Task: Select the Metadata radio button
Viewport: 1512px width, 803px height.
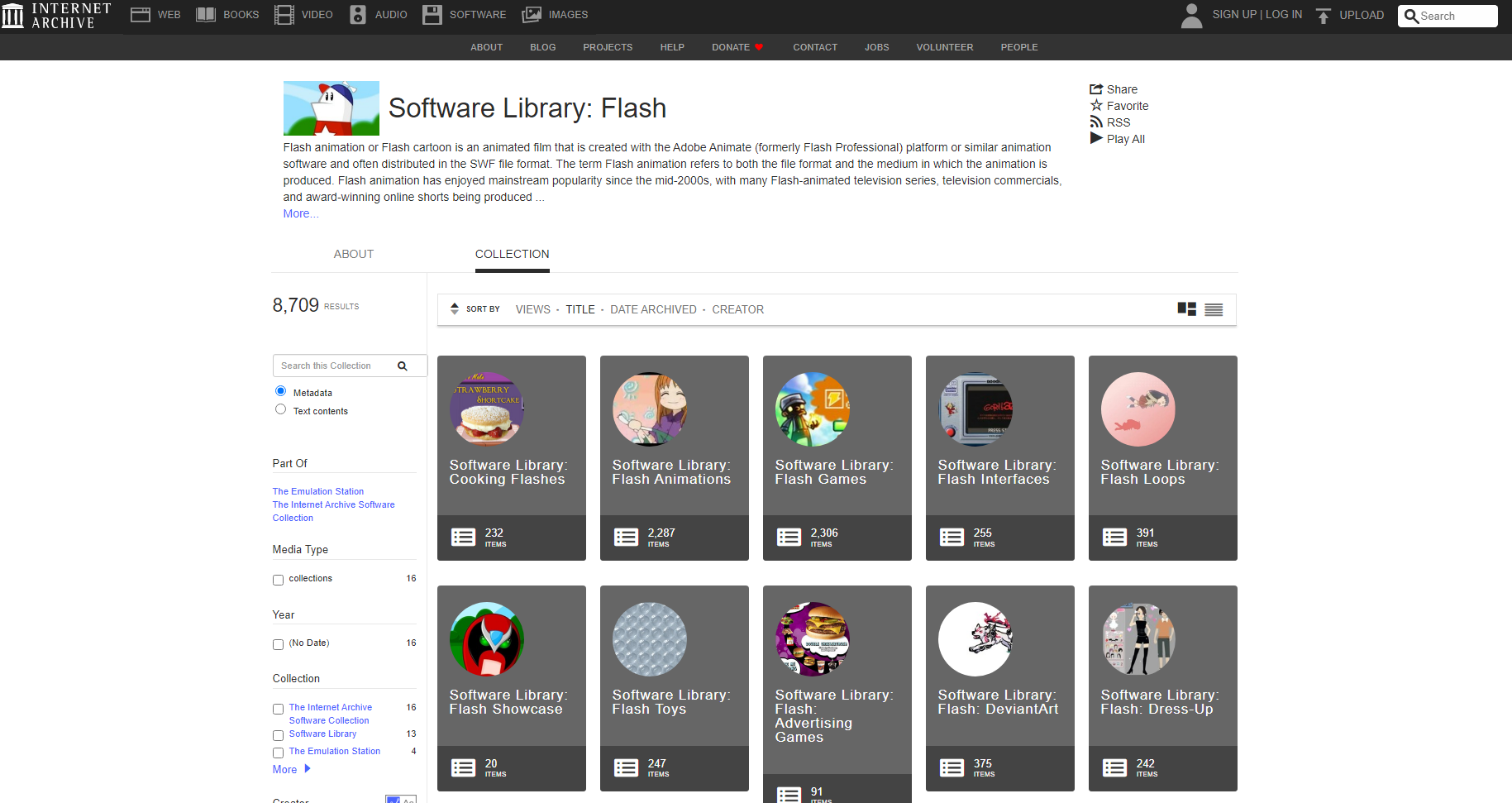Action: (x=281, y=391)
